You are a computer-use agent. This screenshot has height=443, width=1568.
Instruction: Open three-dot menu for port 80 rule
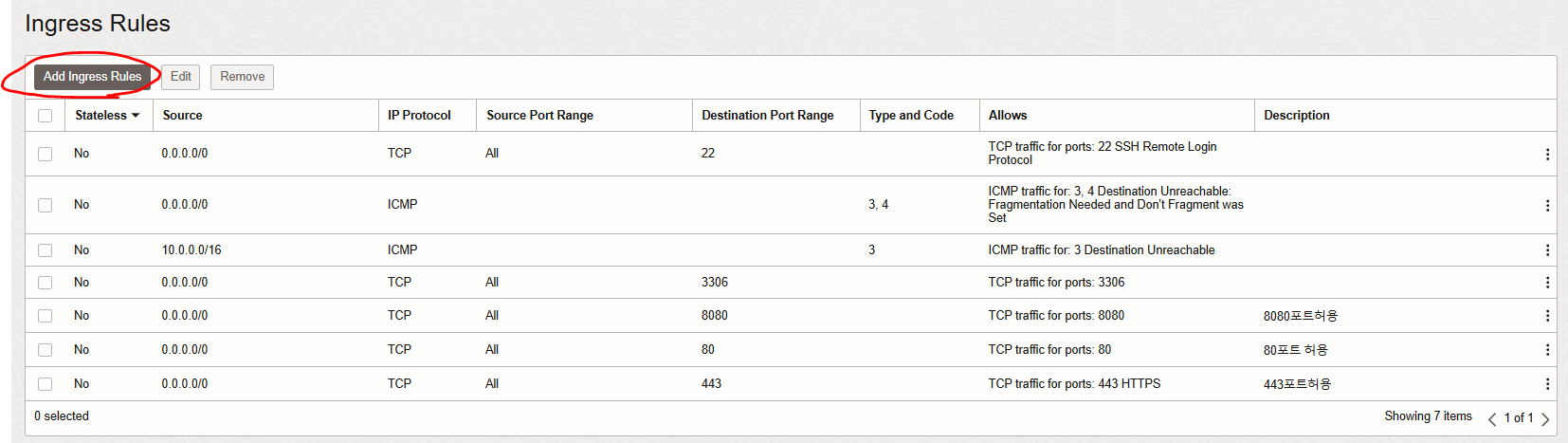click(1547, 350)
